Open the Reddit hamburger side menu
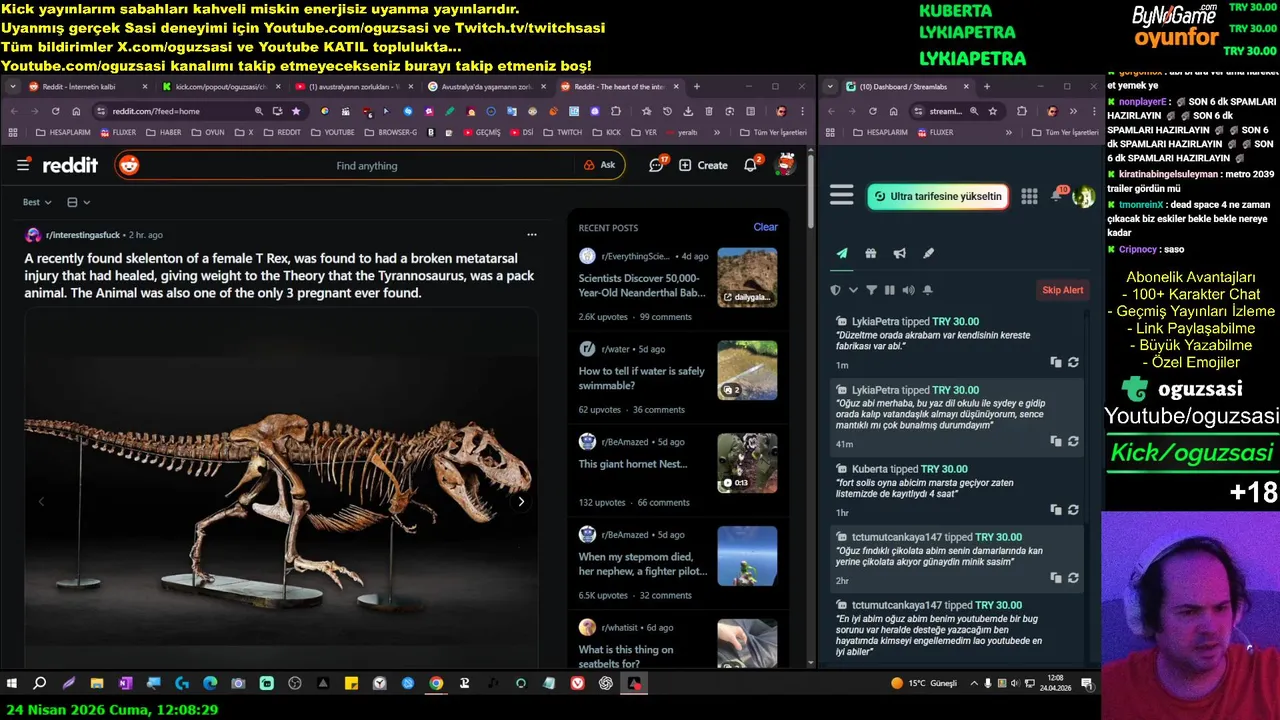This screenshot has width=1280, height=720. [x=24, y=165]
